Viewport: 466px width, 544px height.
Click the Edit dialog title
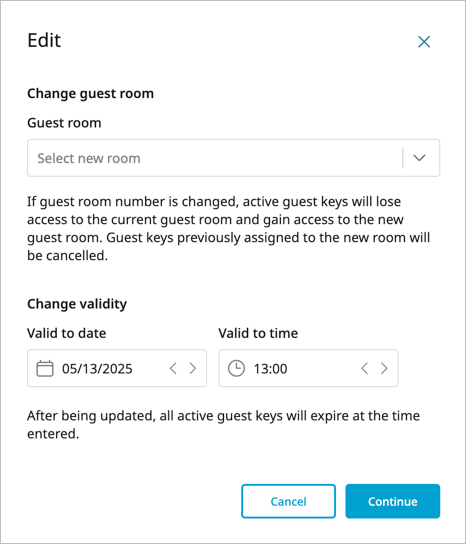point(44,40)
